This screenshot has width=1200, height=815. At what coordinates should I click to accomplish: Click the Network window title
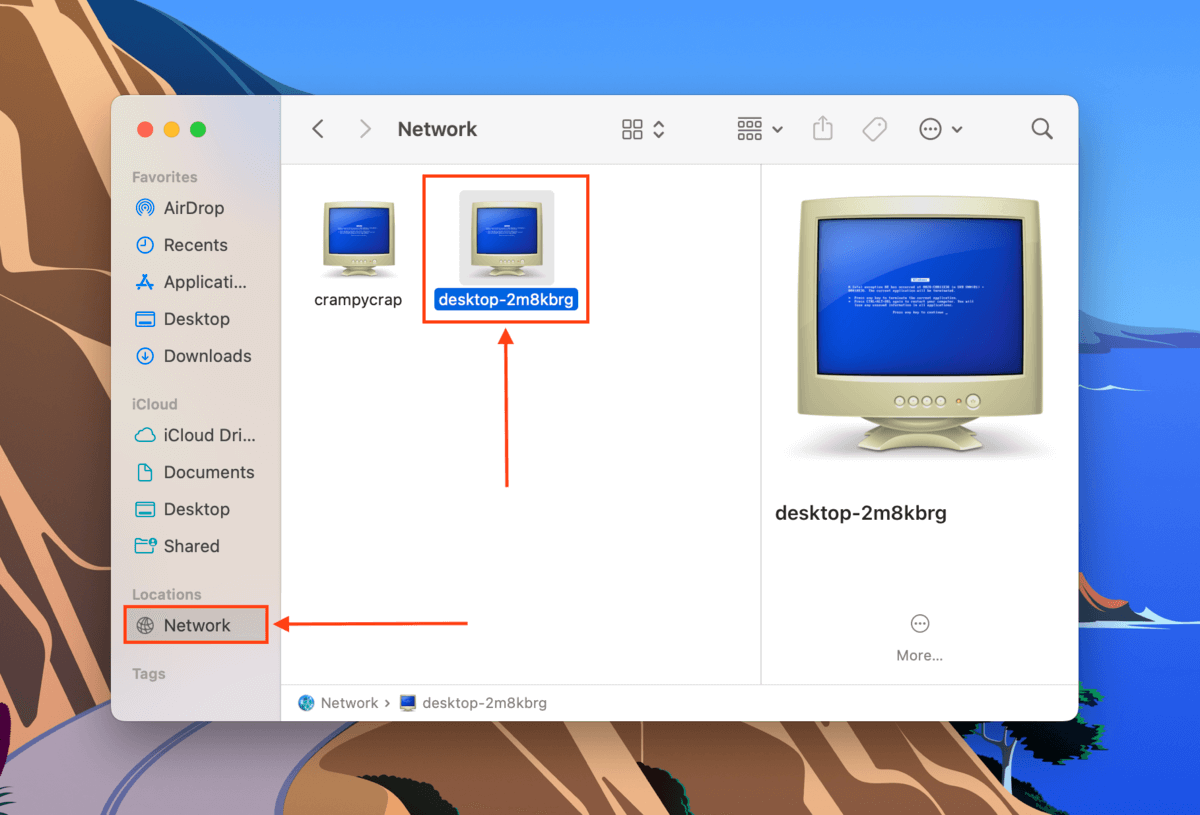pyautogui.click(x=437, y=129)
